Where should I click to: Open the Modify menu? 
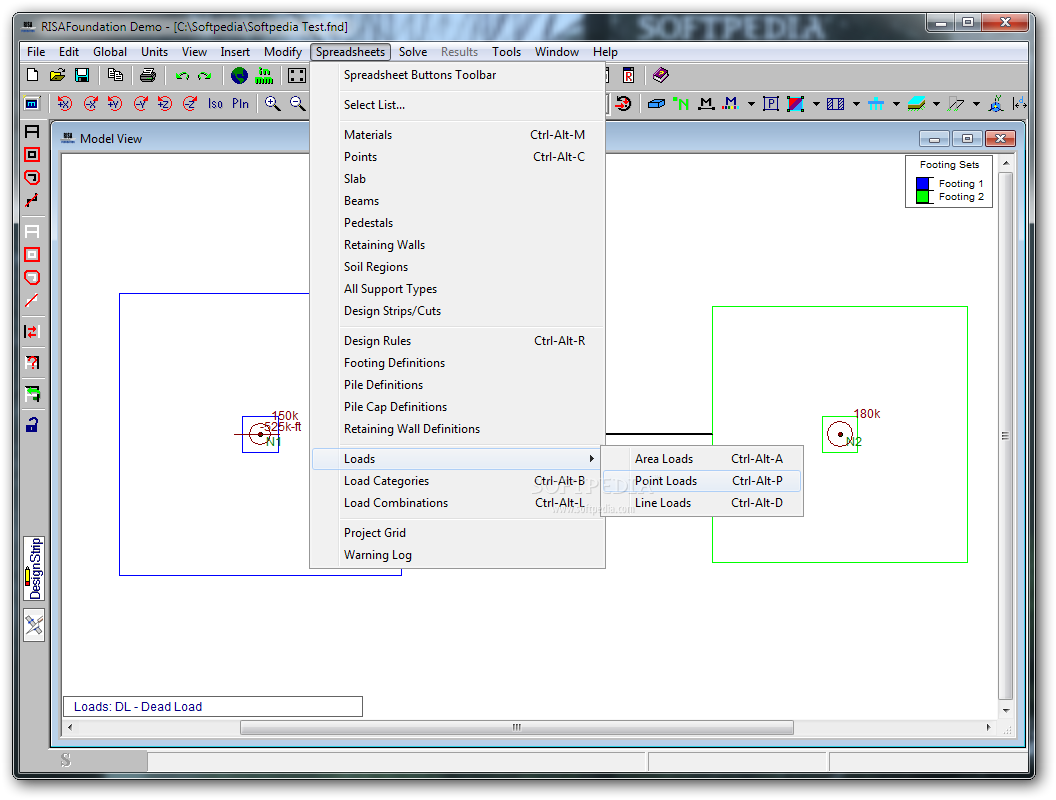[x=283, y=52]
